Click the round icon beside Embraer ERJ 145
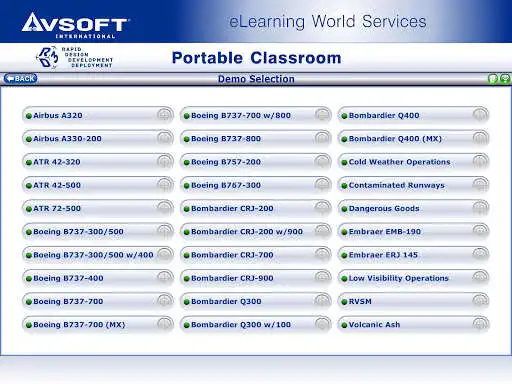 click(481, 254)
